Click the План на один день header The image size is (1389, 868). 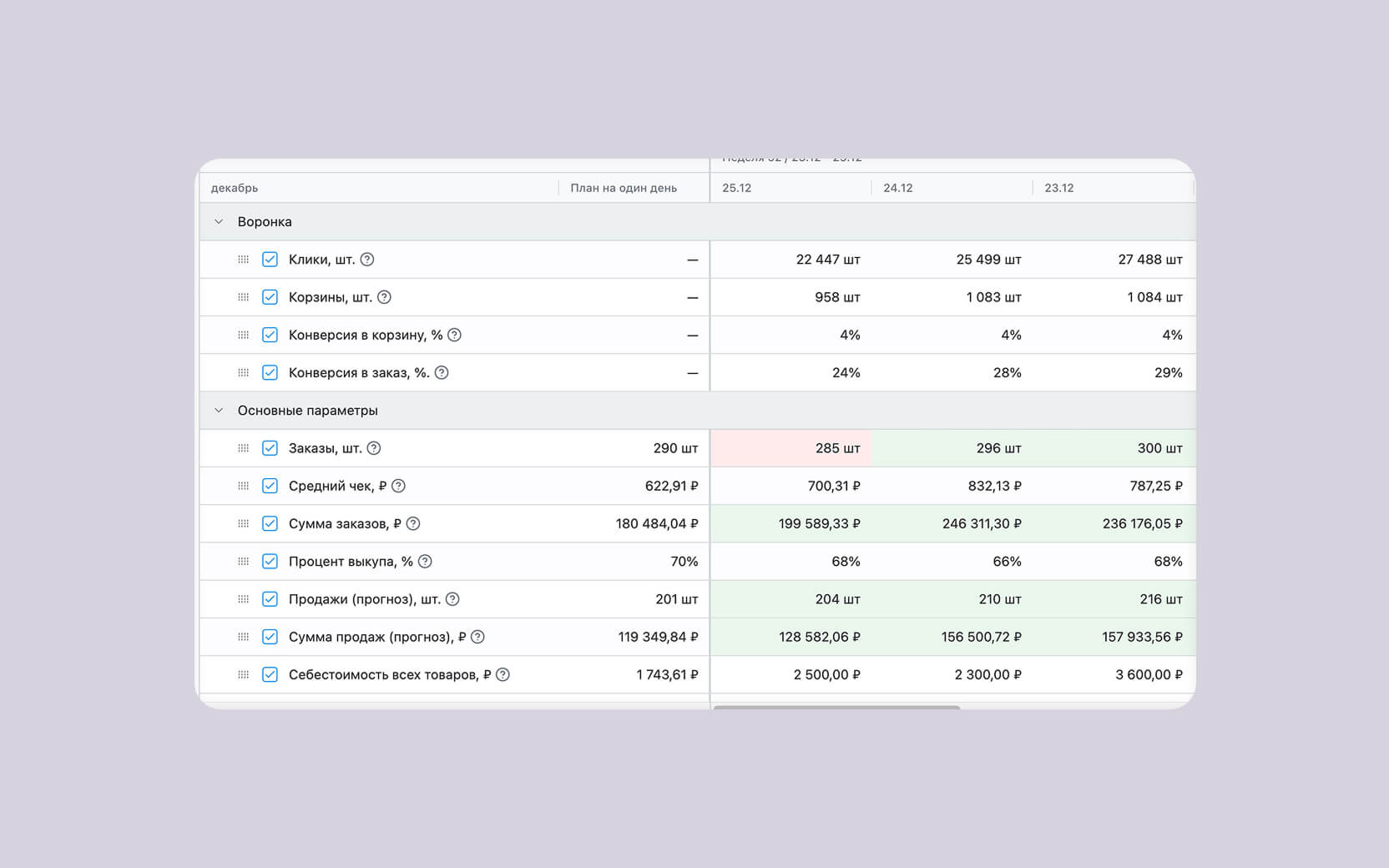(624, 188)
